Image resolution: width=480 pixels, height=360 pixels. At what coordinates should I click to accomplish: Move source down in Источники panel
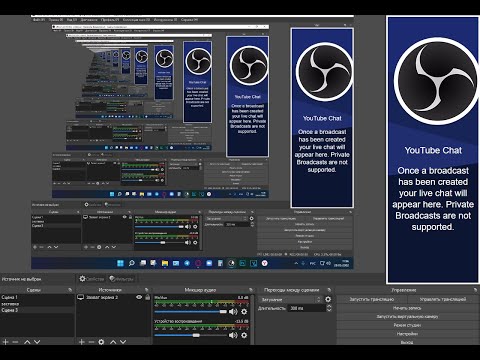coord(123,342)
